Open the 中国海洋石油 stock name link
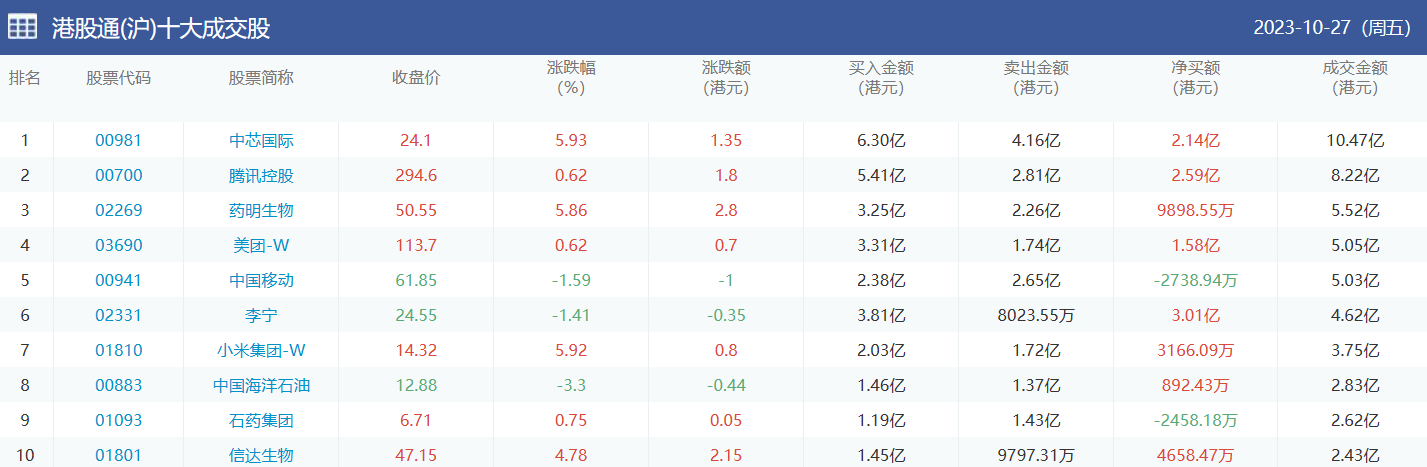The height and width of the screenshot is (467, 1427). coord(261,386)
